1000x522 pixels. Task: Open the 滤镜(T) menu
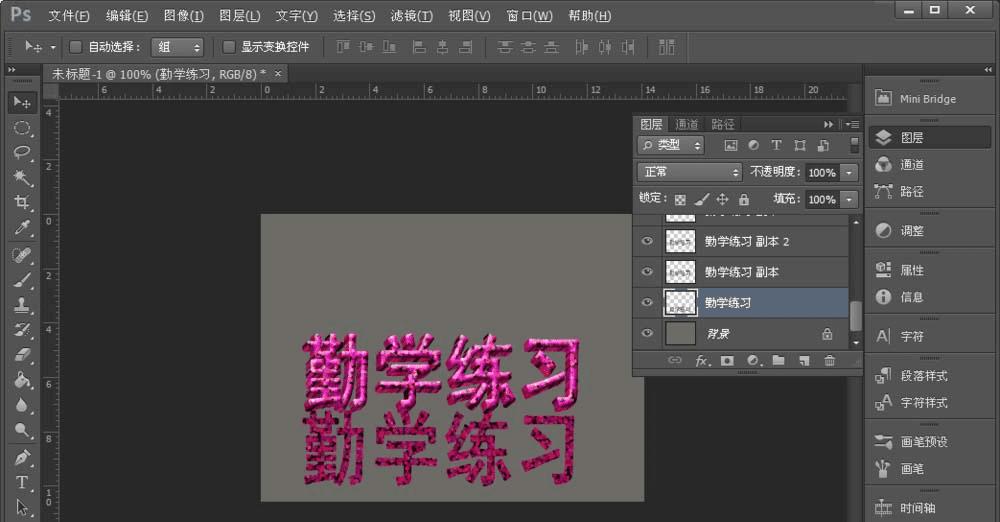pyautogui.click(x=411, y=16)
